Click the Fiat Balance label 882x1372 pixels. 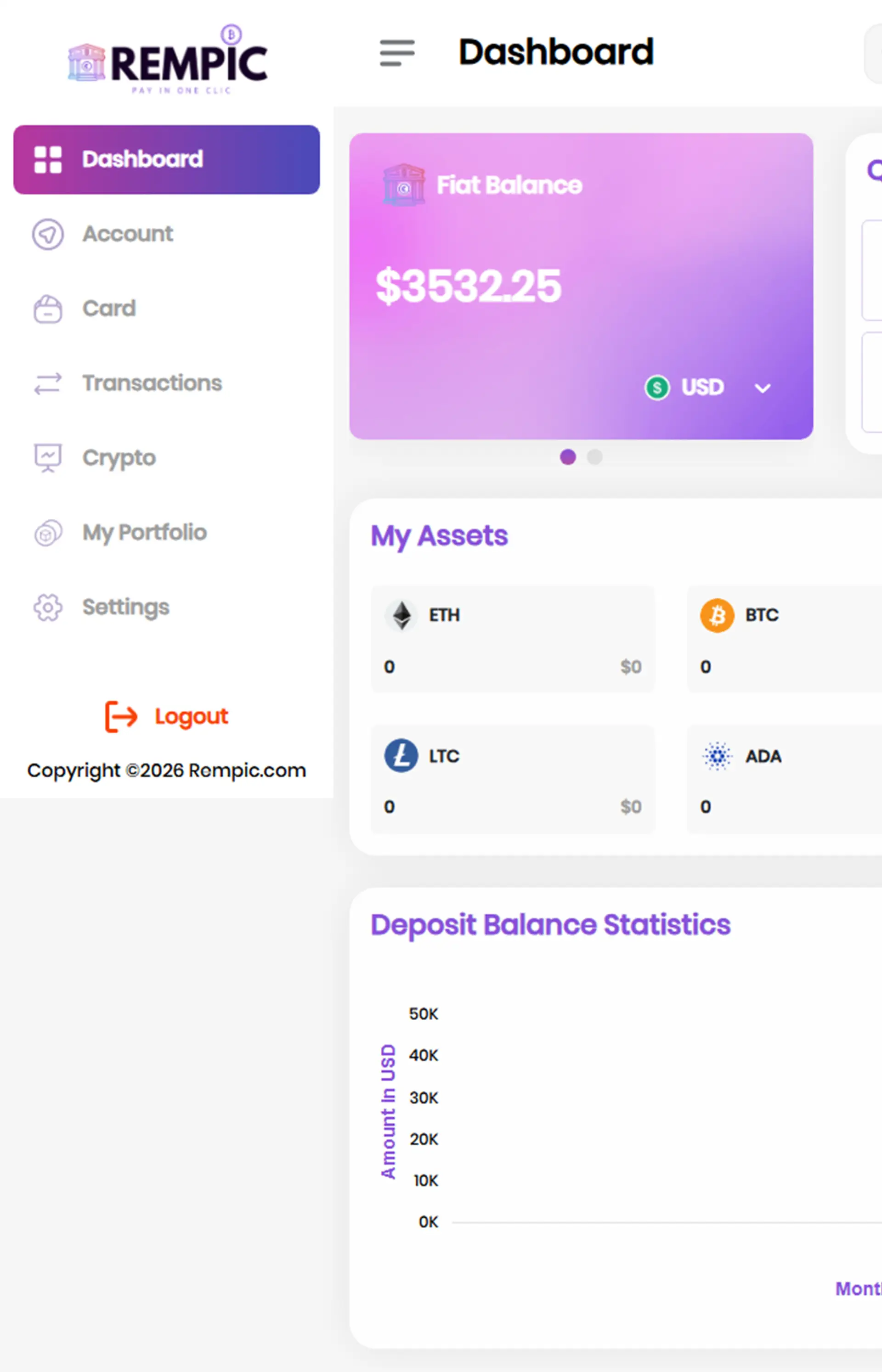[509, 185]
